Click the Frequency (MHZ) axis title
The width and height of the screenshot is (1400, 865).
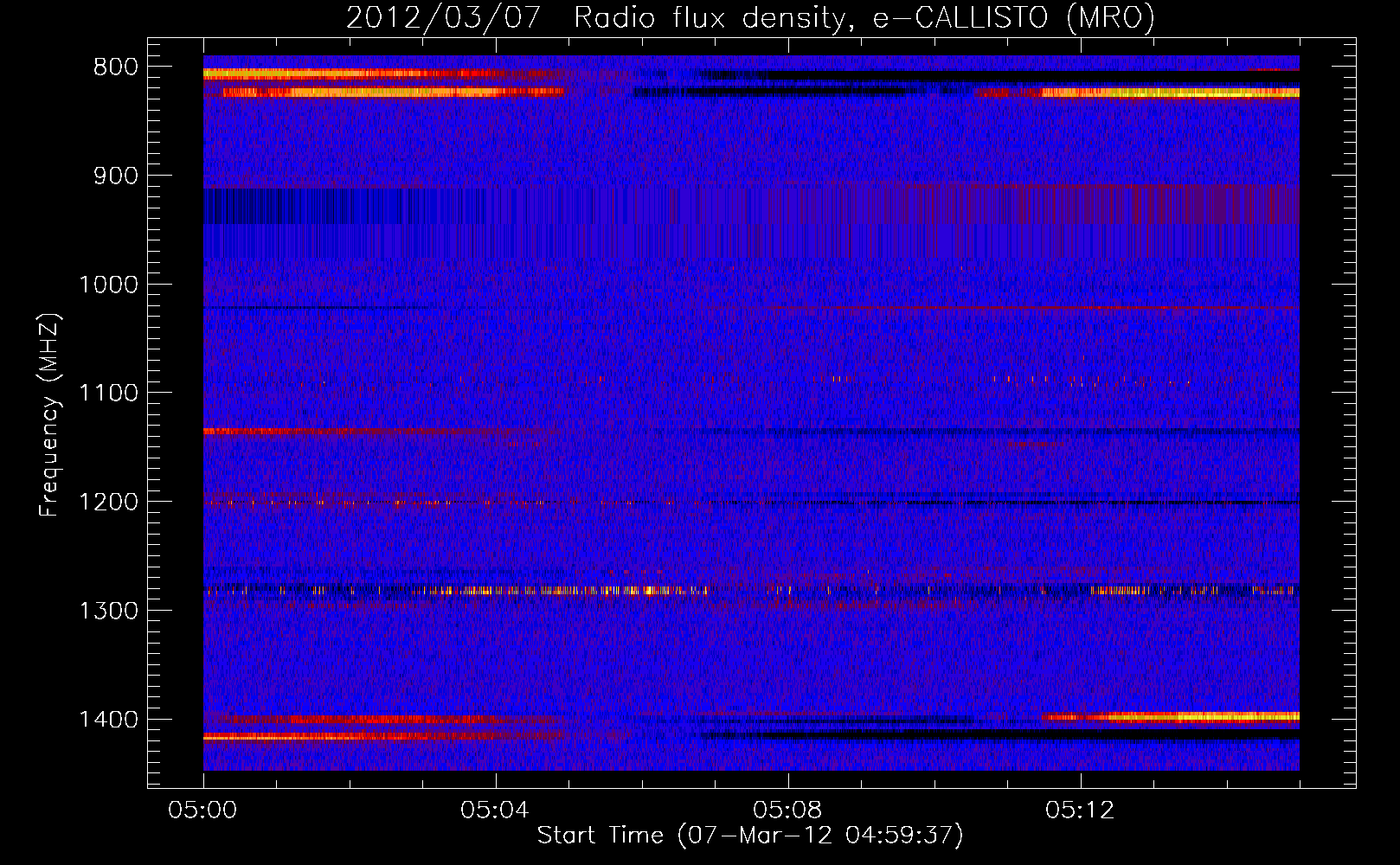click(49, 415)
